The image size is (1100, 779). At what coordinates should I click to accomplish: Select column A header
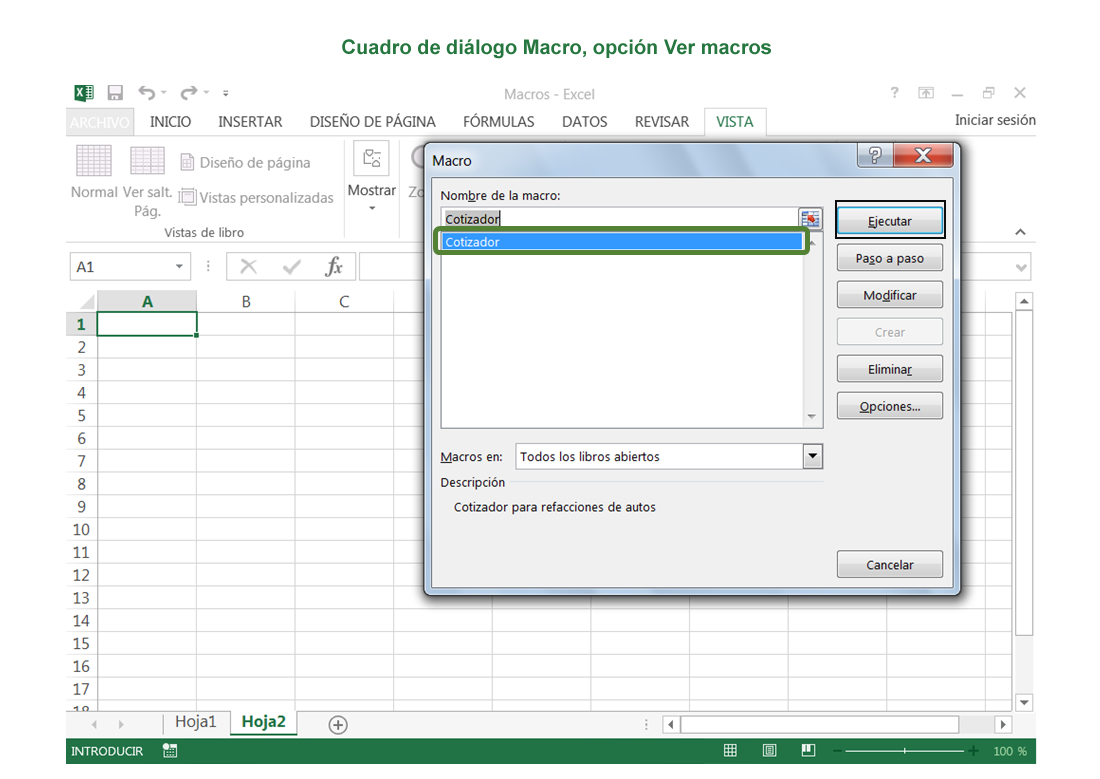click(147, 302)
